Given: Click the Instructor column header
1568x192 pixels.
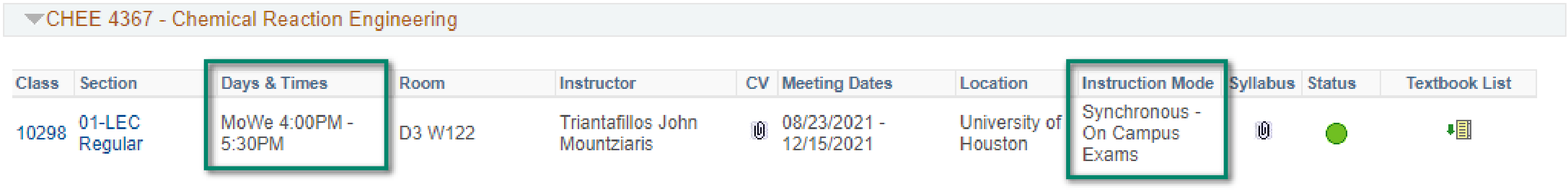Looking at the screenshot, I should 597,83.
